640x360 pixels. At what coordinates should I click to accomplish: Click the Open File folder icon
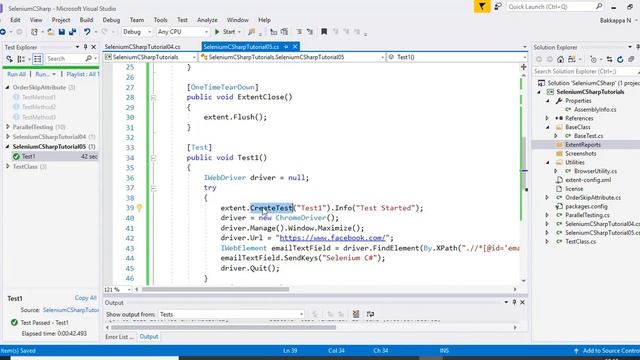pos(51,32)
